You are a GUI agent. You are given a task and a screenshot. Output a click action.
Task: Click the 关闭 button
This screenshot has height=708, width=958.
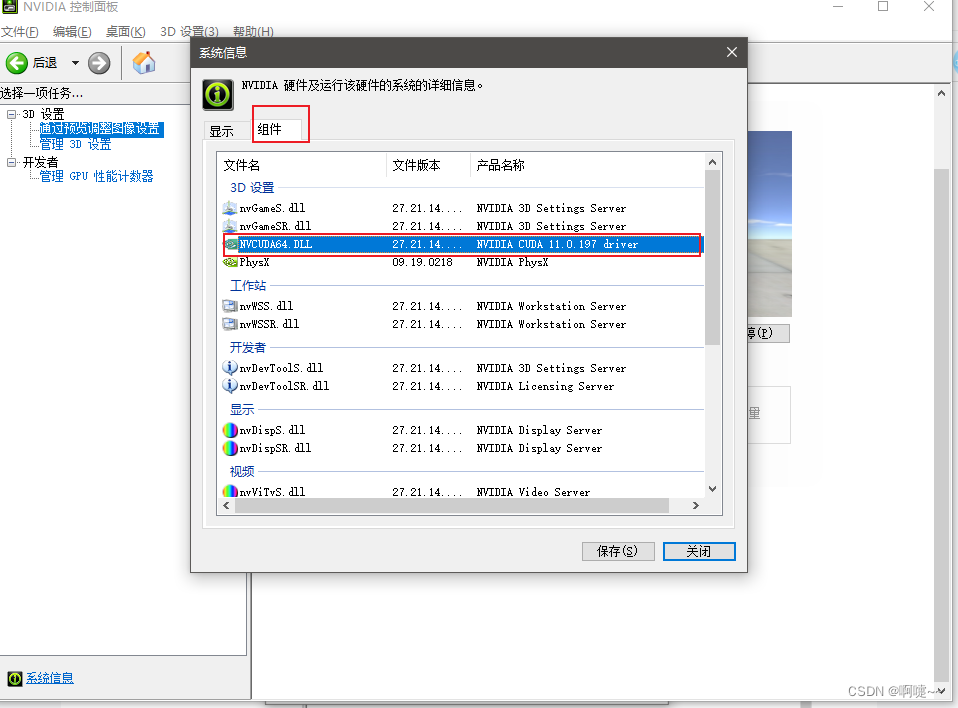(699, 552)
